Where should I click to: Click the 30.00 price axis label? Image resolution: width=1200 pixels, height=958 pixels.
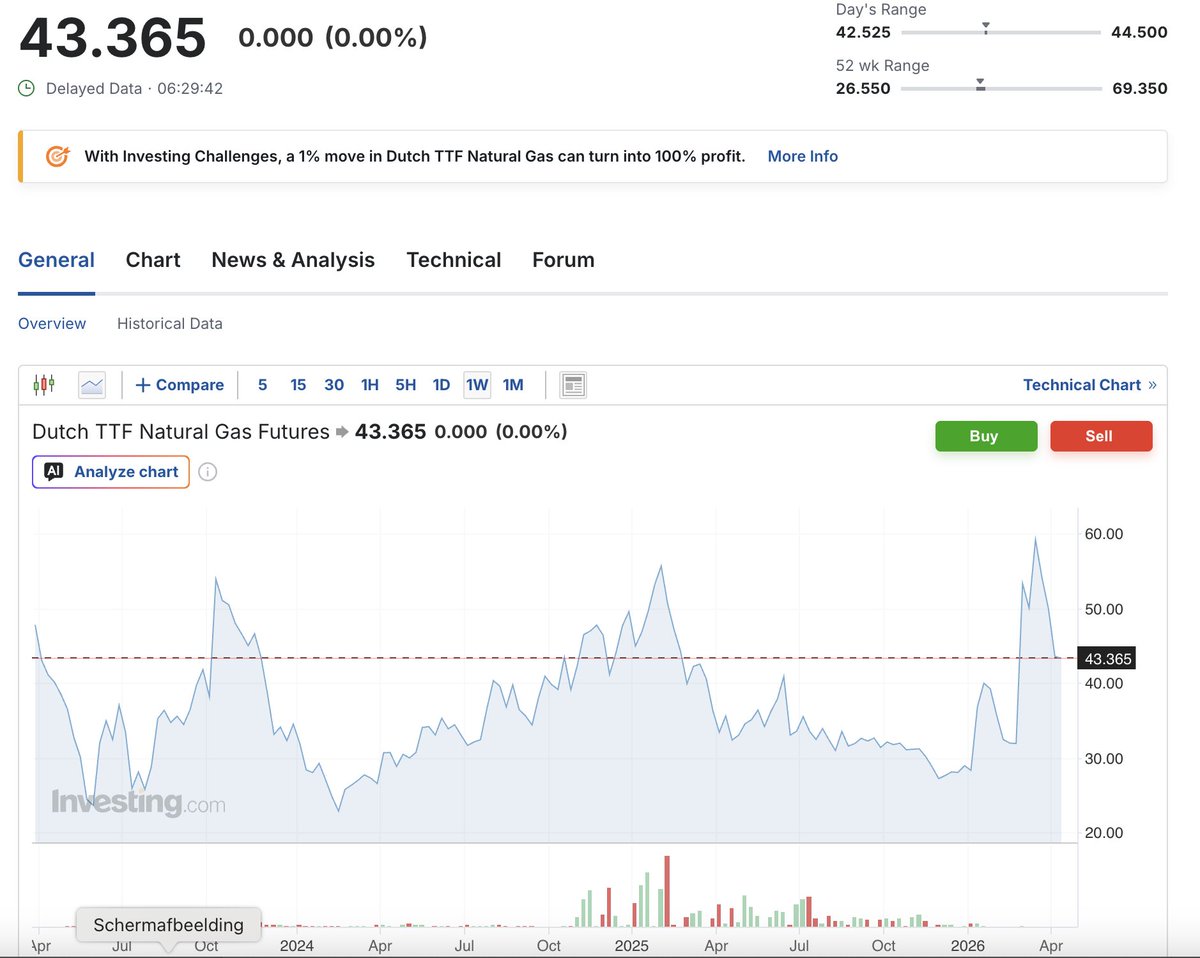tap(1104, 758)
